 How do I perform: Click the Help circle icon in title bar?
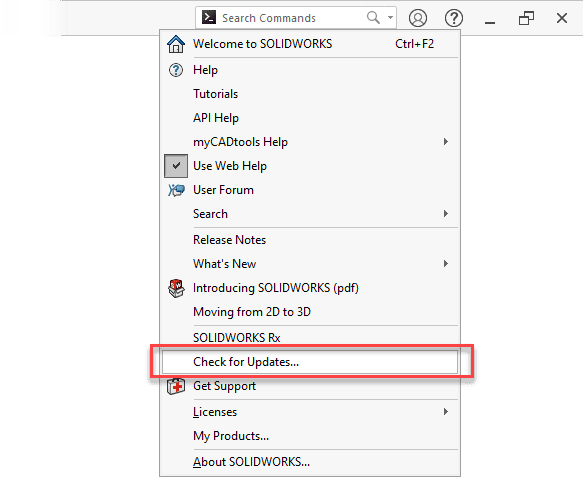[x=454, y=18]
